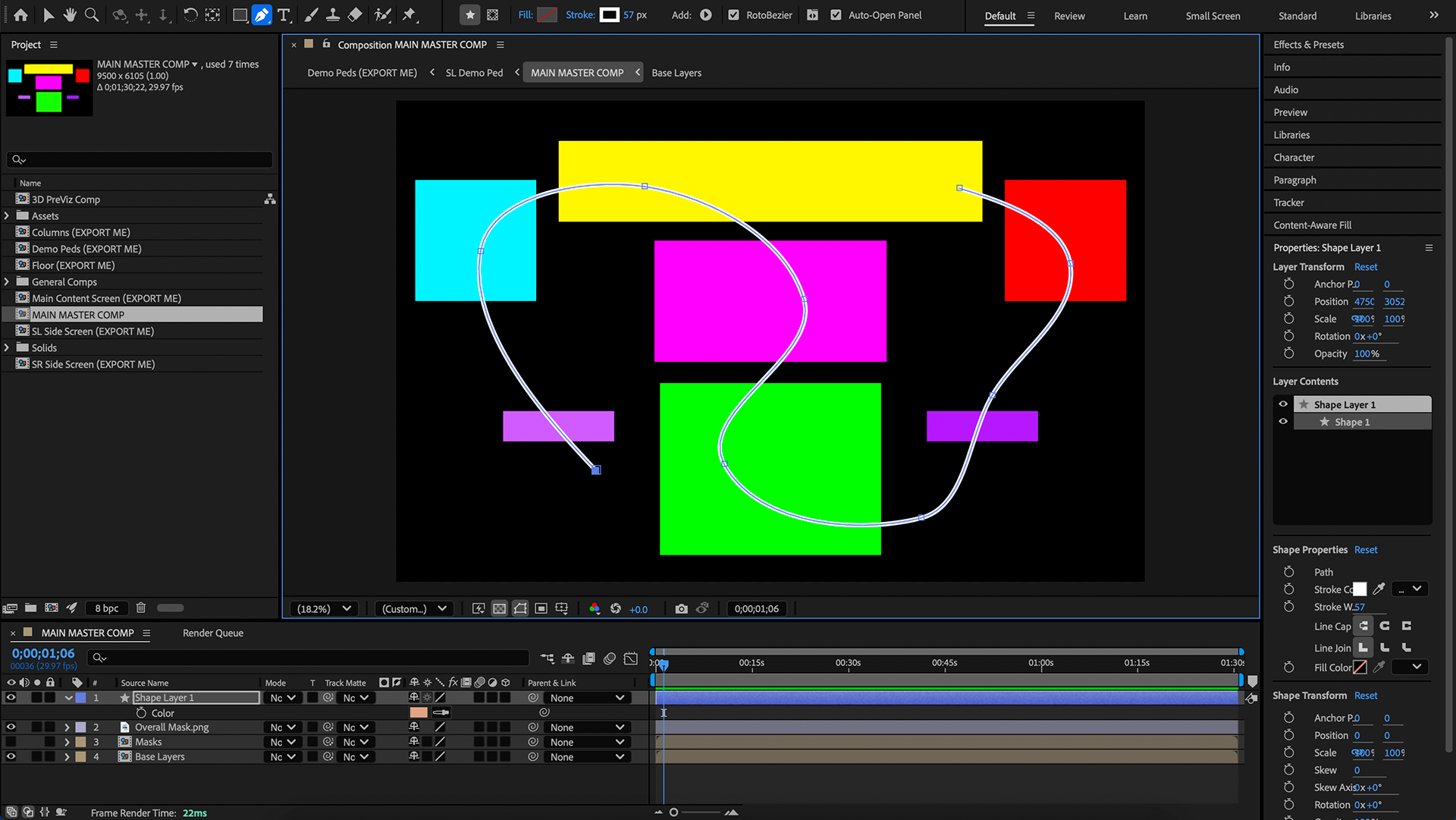Image resolution: width=1456 pixels, height=820 pixels.
Task: Hide Base Layers layer eye
Action: [11, 756]
